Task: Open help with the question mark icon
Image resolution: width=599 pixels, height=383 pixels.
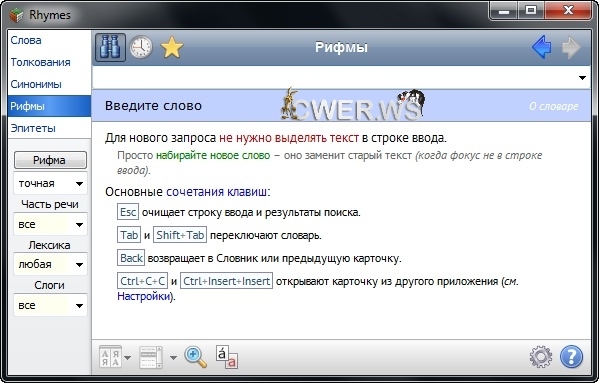Action: click(571, 357)
